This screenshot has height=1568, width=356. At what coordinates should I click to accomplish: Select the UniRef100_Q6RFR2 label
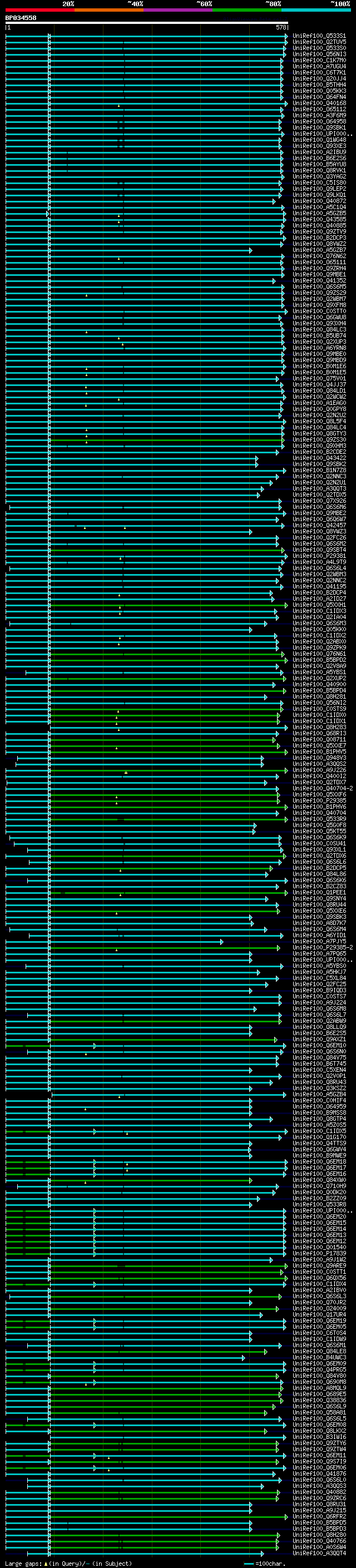319,1516
